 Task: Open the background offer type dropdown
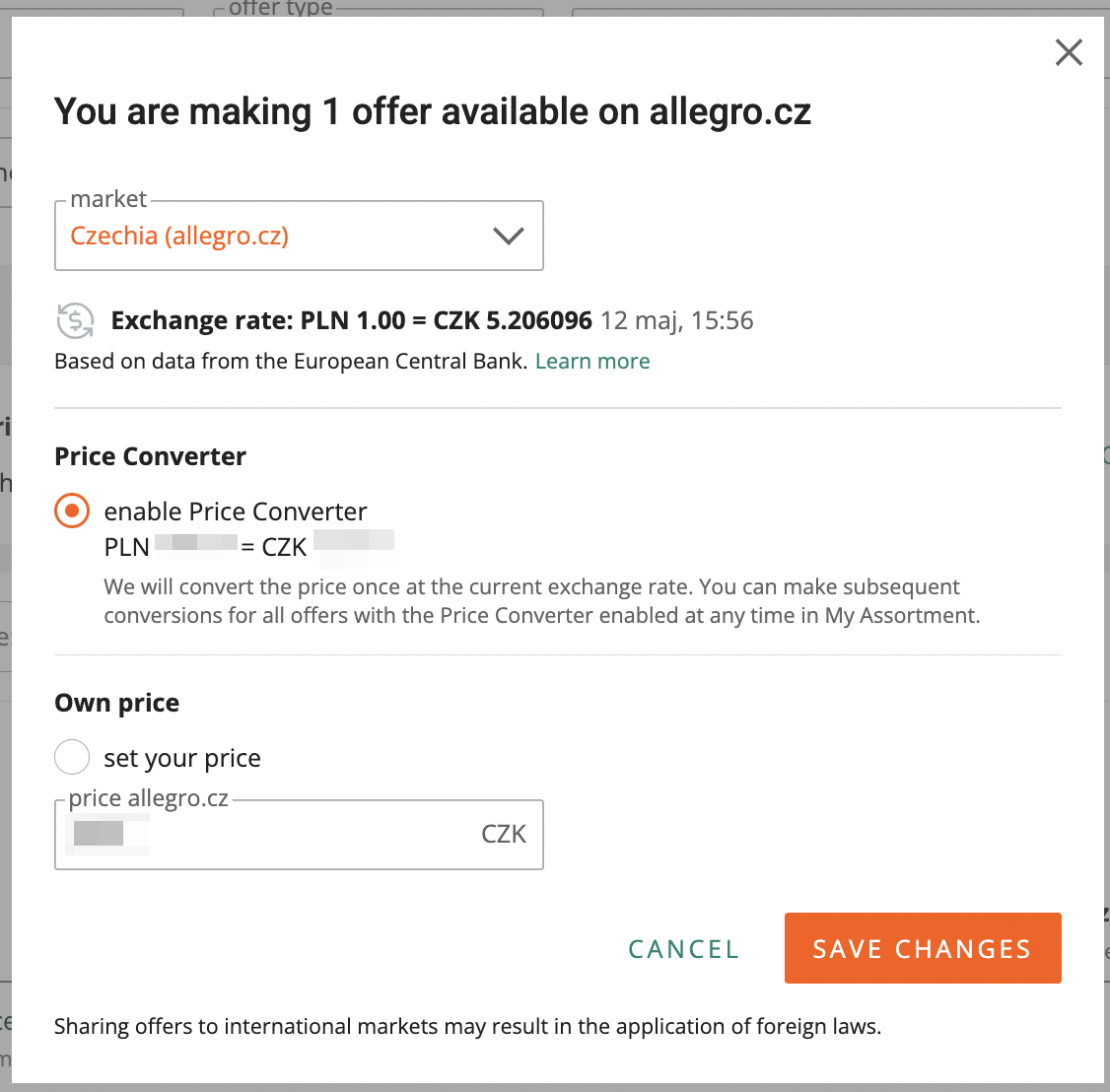coord(379,9)
